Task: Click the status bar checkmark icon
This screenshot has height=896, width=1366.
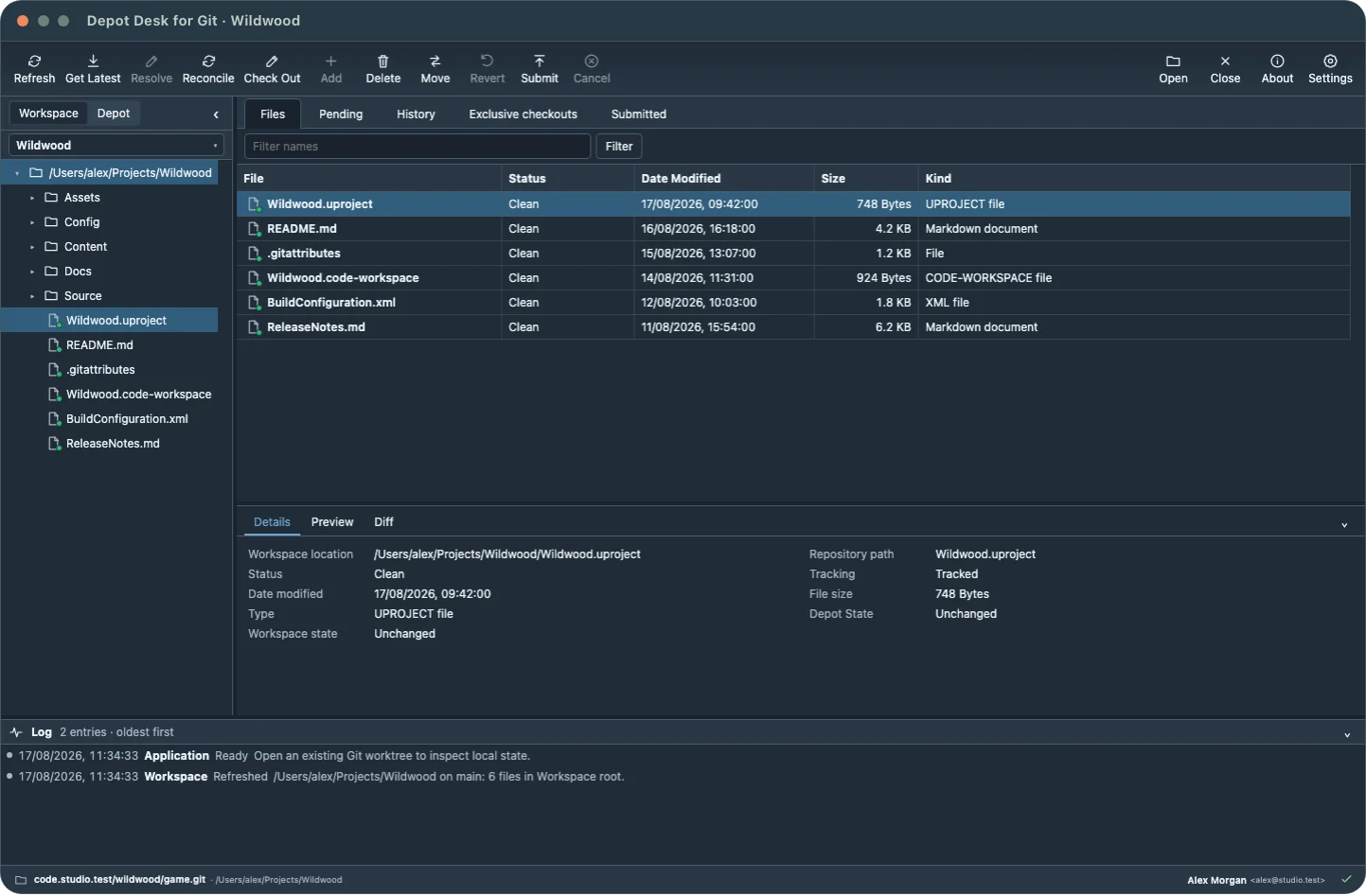Action: click(1346, 880)
